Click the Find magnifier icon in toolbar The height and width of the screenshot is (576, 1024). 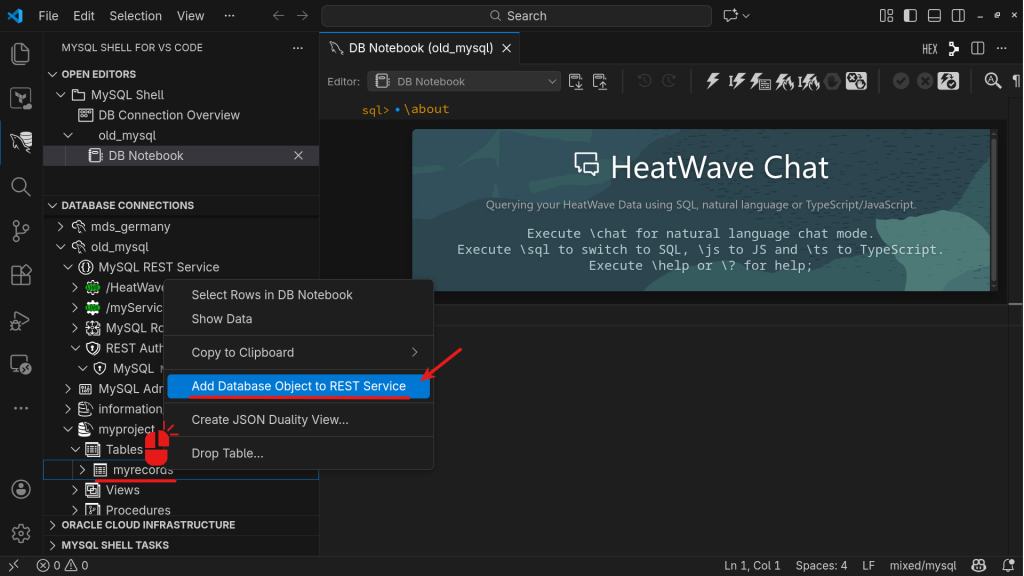click(993, 81)
